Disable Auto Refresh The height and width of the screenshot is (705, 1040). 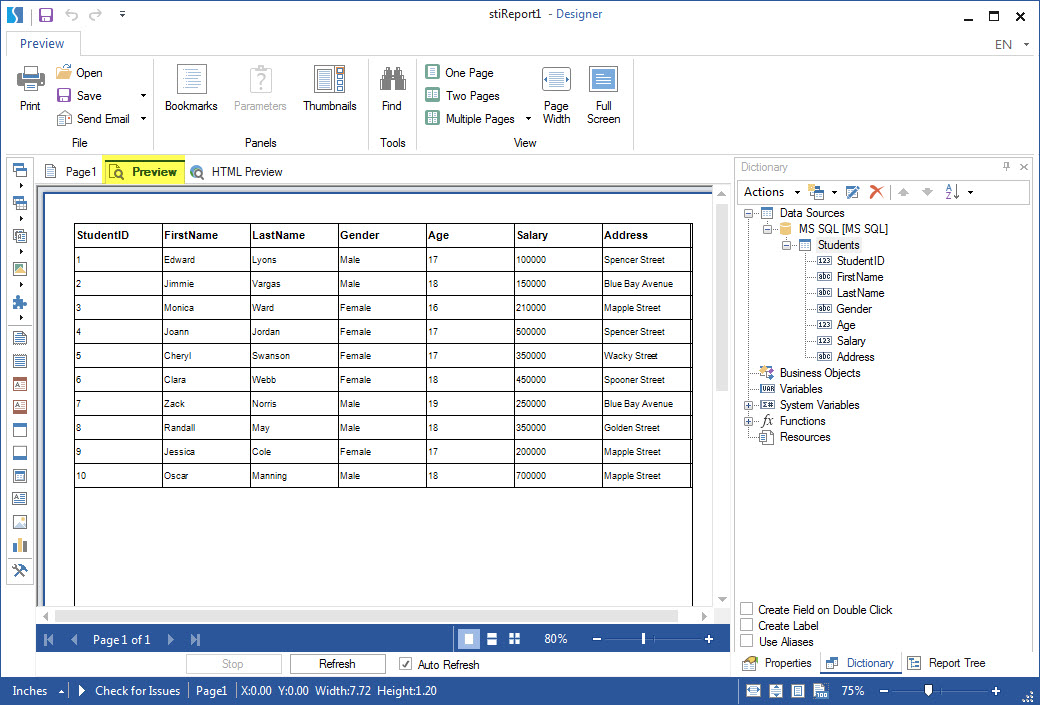pyautogui.click(x=405, y=664)
